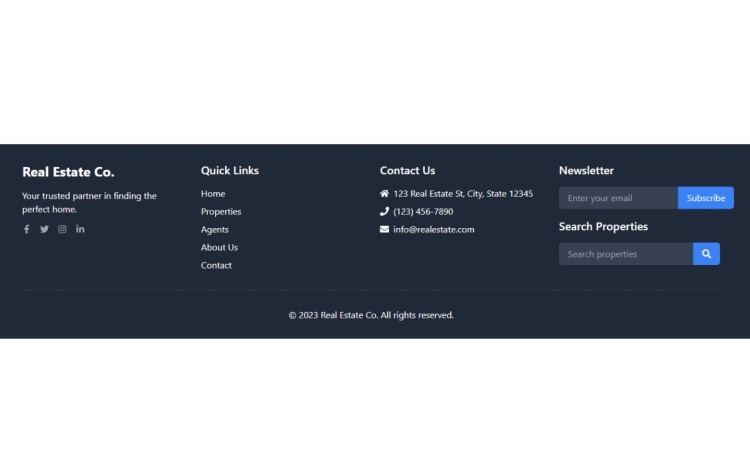The height and width of the screenshot is (469, 750).
Task: Click the info@realestate.com email address
Action: tap(434, 229)
